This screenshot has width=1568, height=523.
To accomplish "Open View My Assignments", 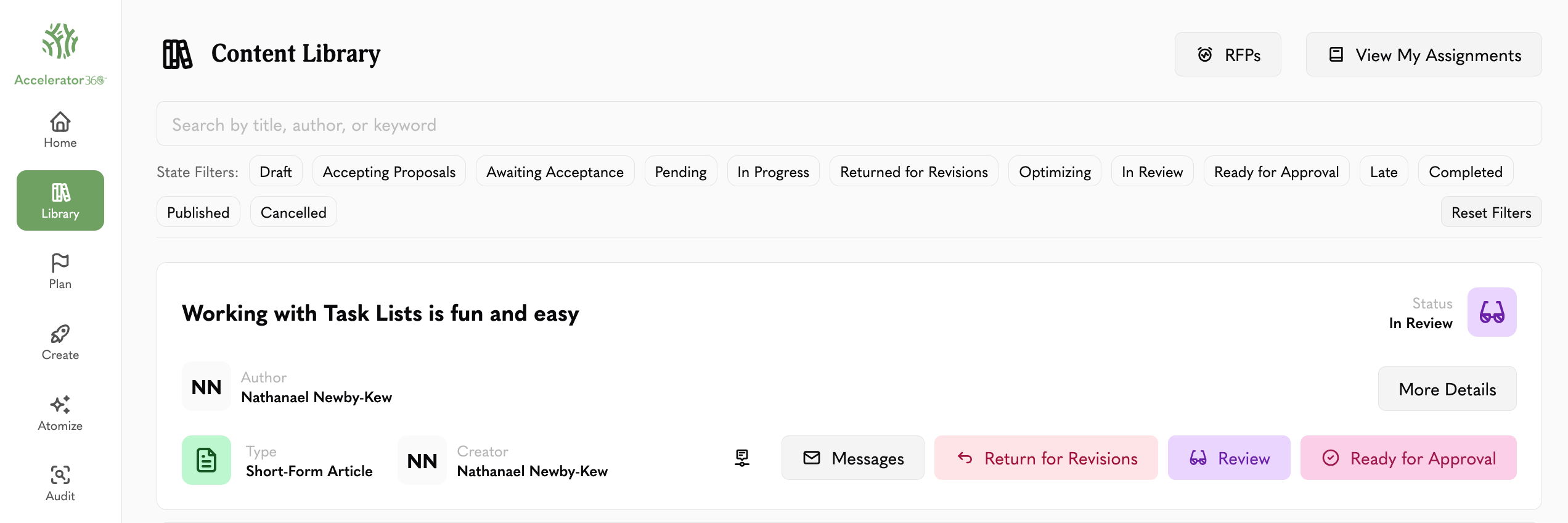I will [1424, 54].
